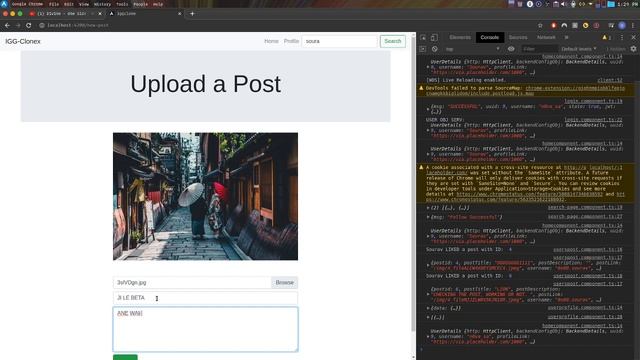Close the DevTools panel

coord(633,38)
